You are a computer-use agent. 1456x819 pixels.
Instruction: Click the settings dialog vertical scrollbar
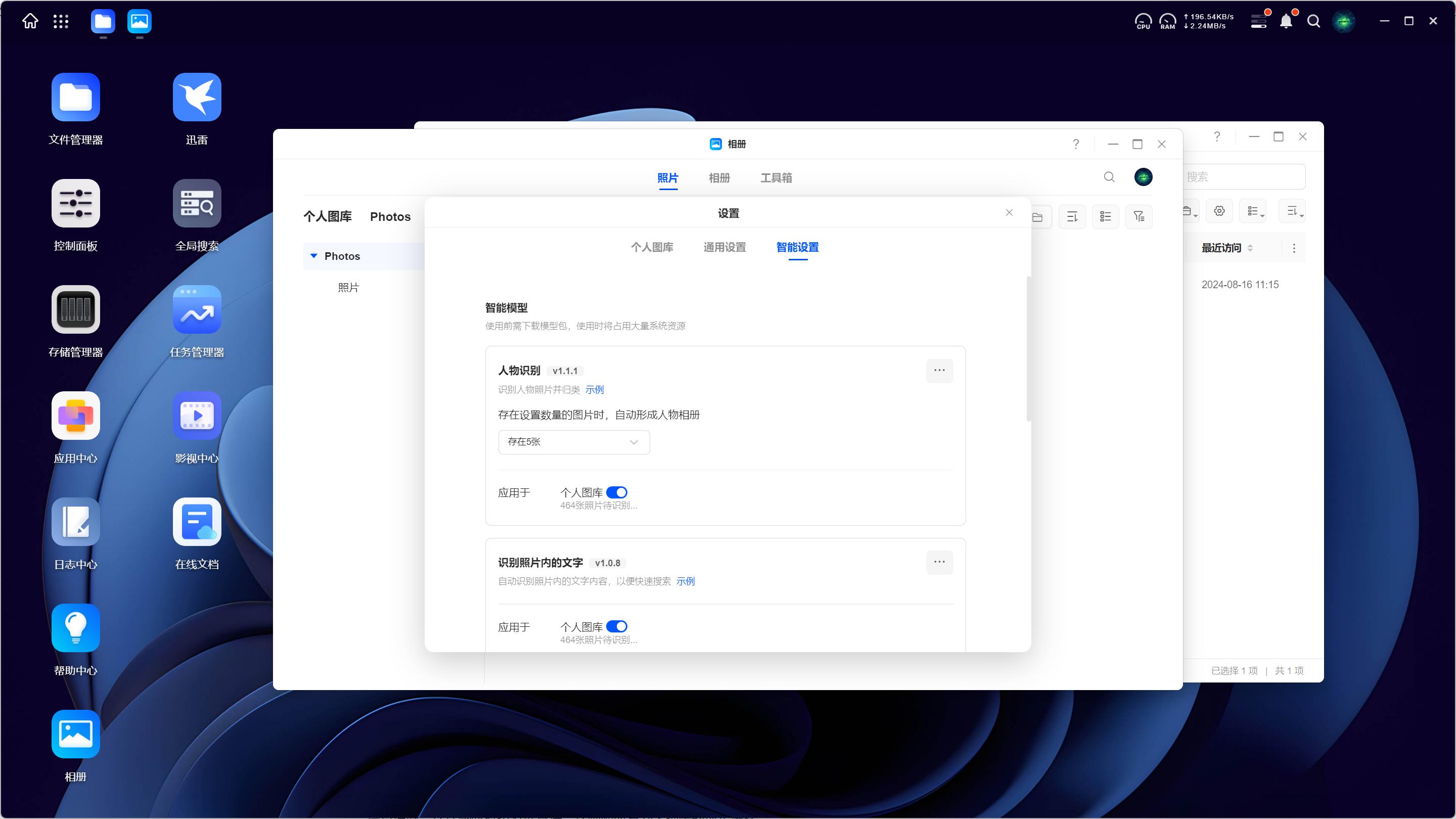[x=1029, y=349]
